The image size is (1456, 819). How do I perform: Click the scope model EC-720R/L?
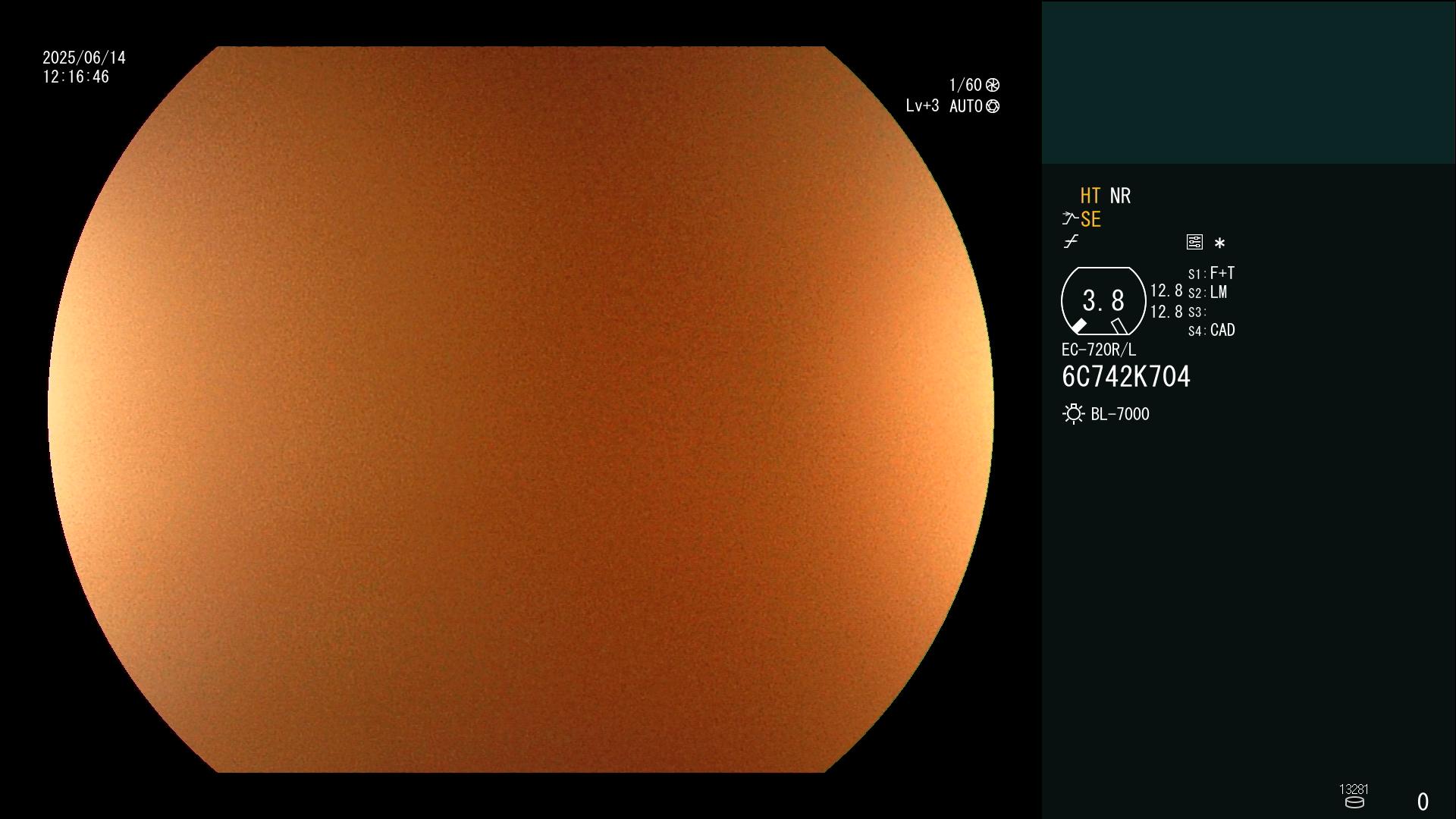(1099, 350)
